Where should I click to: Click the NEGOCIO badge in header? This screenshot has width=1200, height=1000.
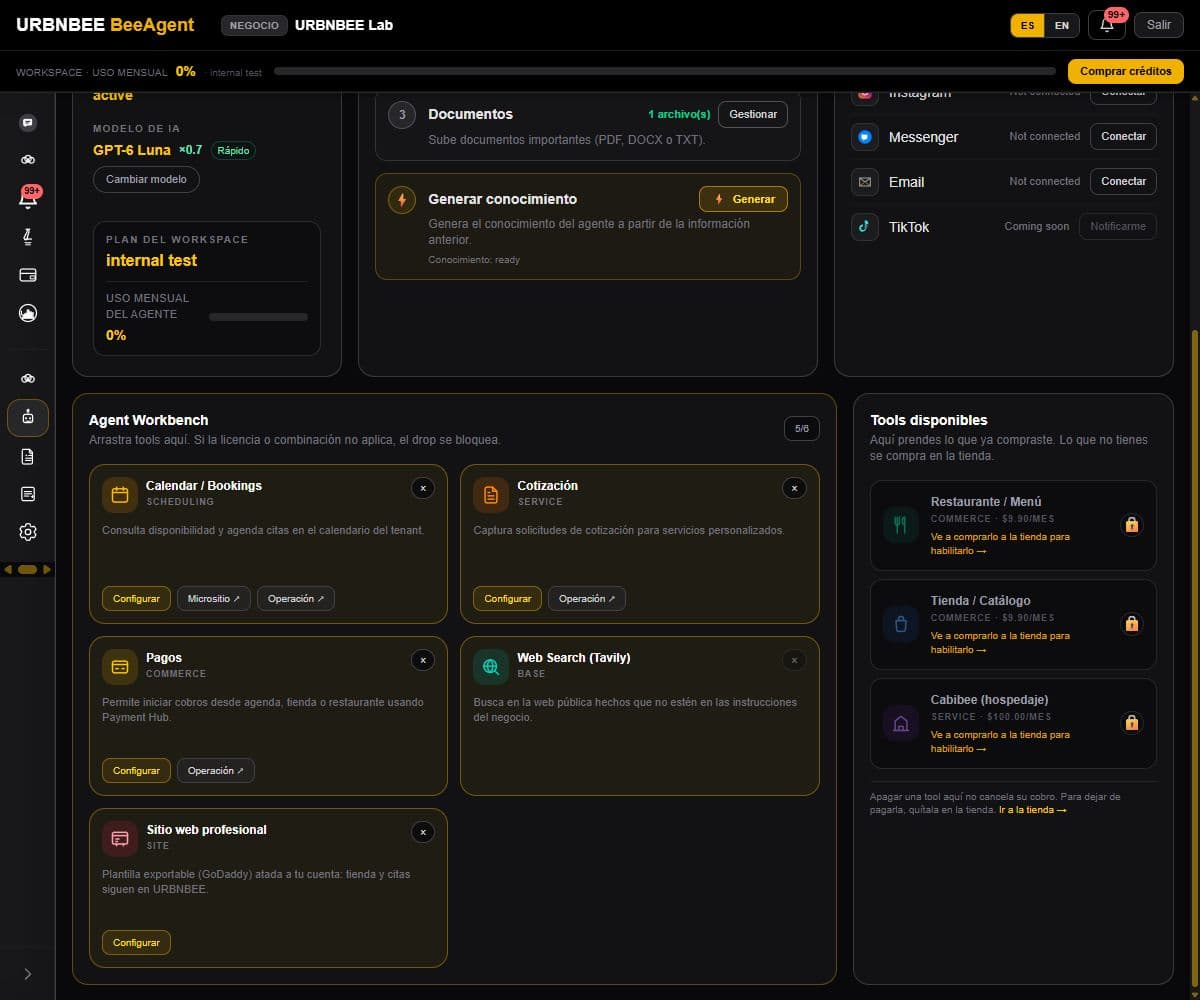(x=254, y=25)
